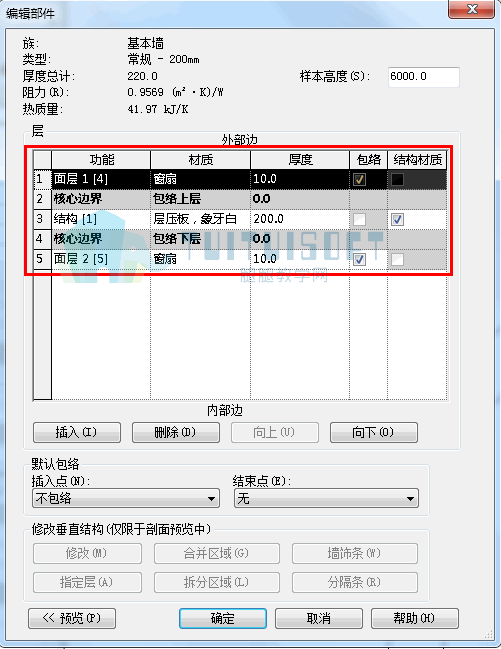Toggle 结构材质 checkbox for 面层 2 [5]
This screenshot has height=649, width=501.
(397, 260)
